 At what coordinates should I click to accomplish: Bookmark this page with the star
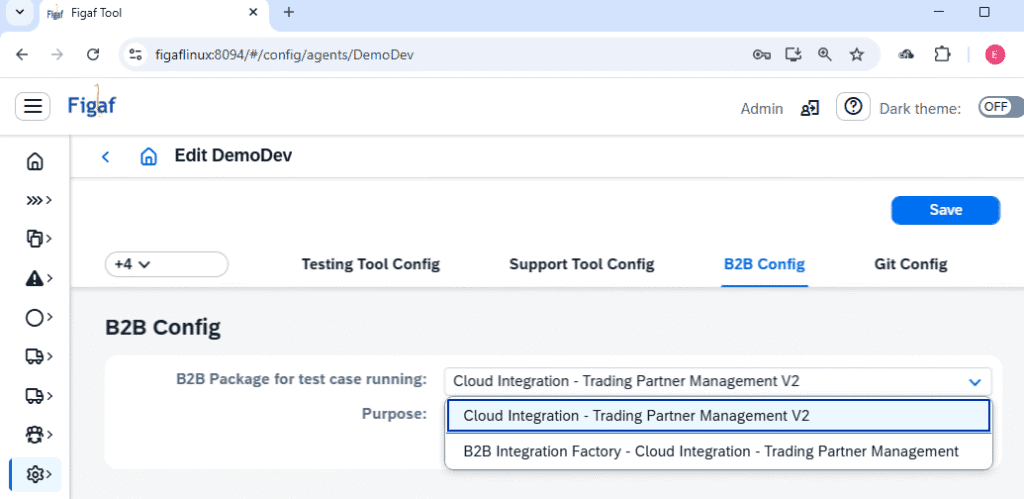857,55
